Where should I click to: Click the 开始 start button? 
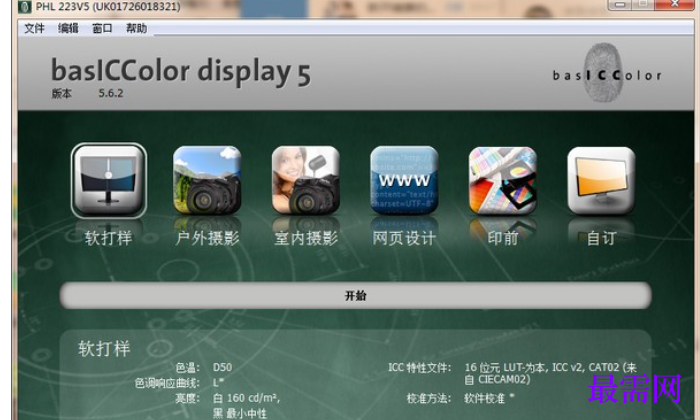tap(356, 295)
